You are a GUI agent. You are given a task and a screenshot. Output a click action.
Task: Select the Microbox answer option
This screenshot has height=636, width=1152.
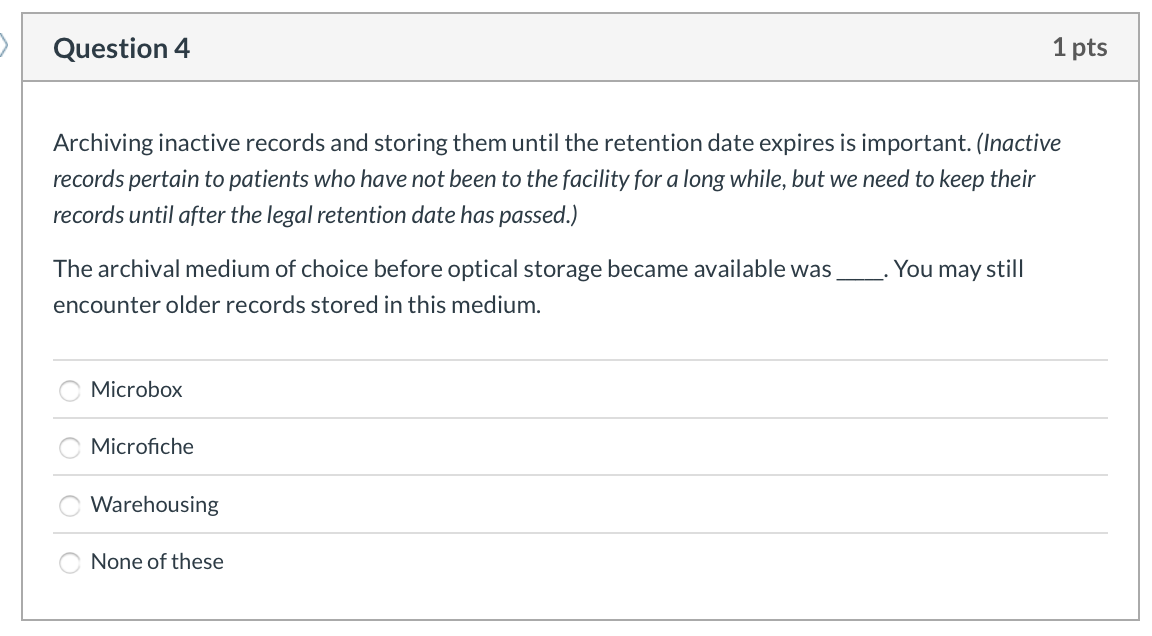[69, 391]
